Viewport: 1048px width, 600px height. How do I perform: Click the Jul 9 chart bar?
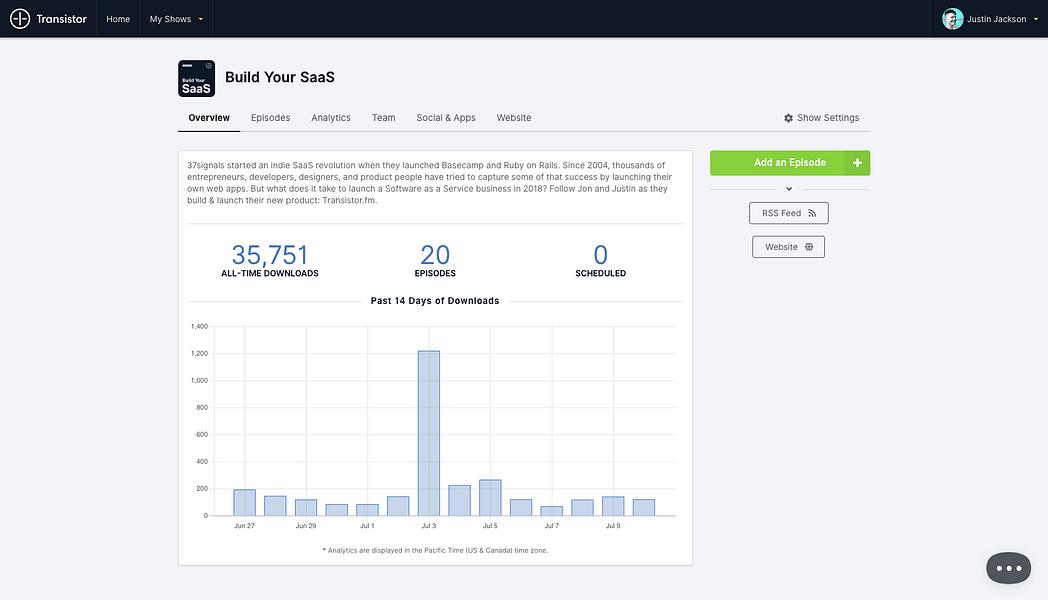point(614,506)
